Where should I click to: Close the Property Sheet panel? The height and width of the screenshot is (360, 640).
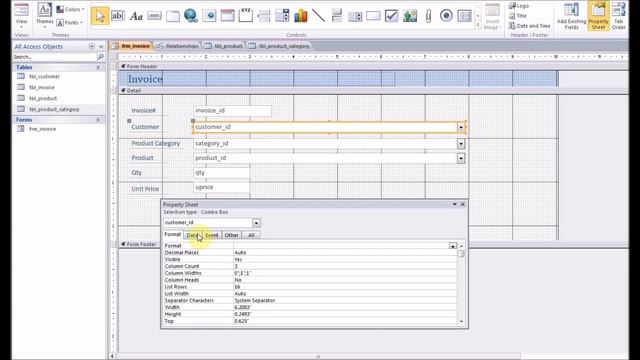point(463,204)
